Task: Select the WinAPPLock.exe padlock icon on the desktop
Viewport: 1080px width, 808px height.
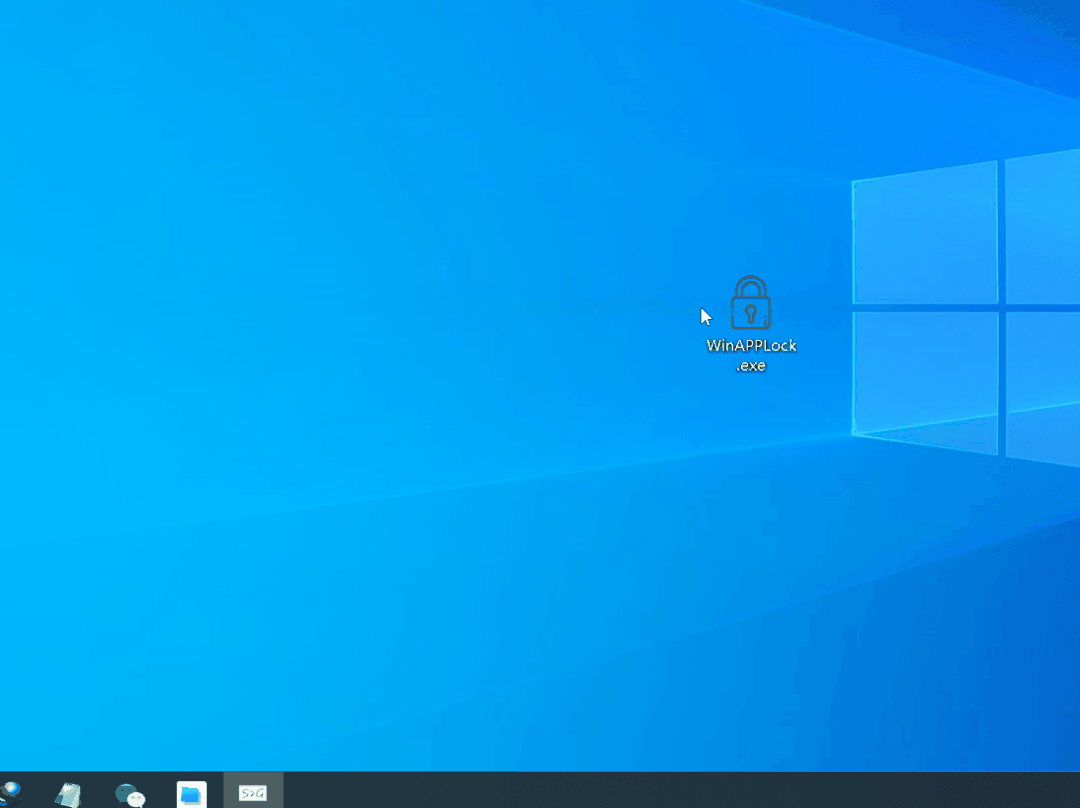Action: pyautogui.click(x=751, y=303)
